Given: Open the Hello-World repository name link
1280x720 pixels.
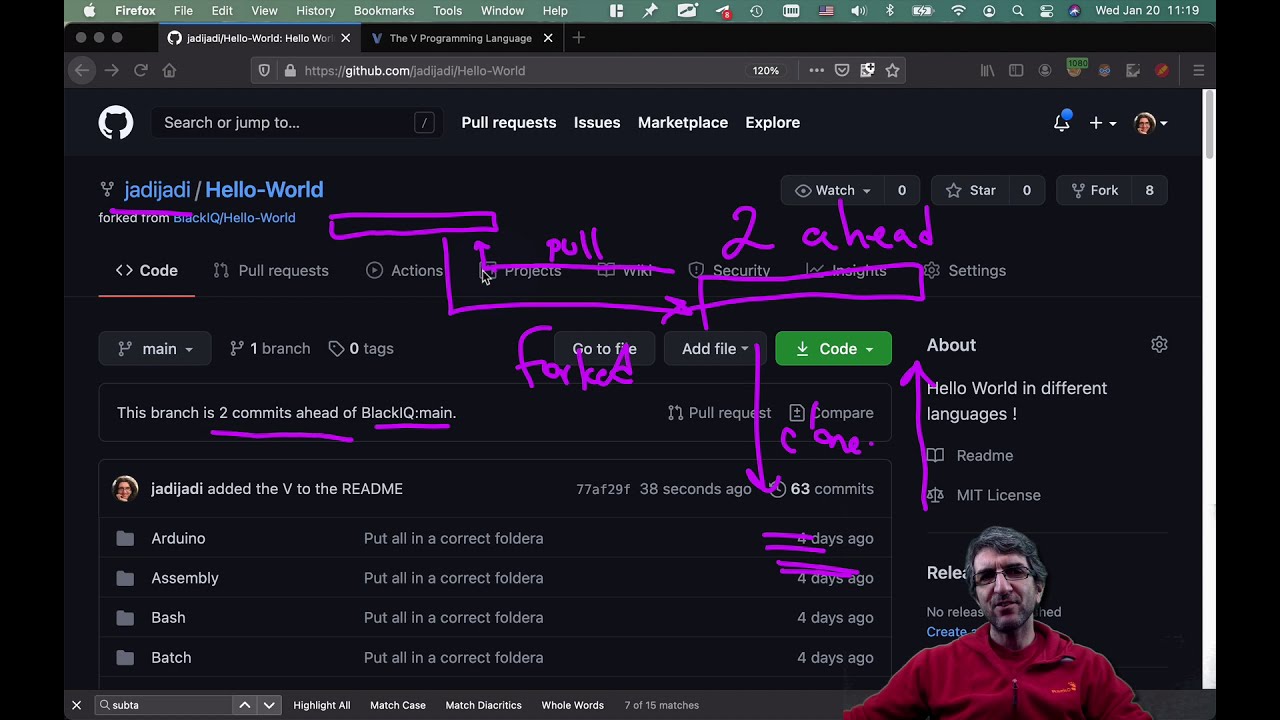Looking at the screenshot, I should [x=264, y=189].
